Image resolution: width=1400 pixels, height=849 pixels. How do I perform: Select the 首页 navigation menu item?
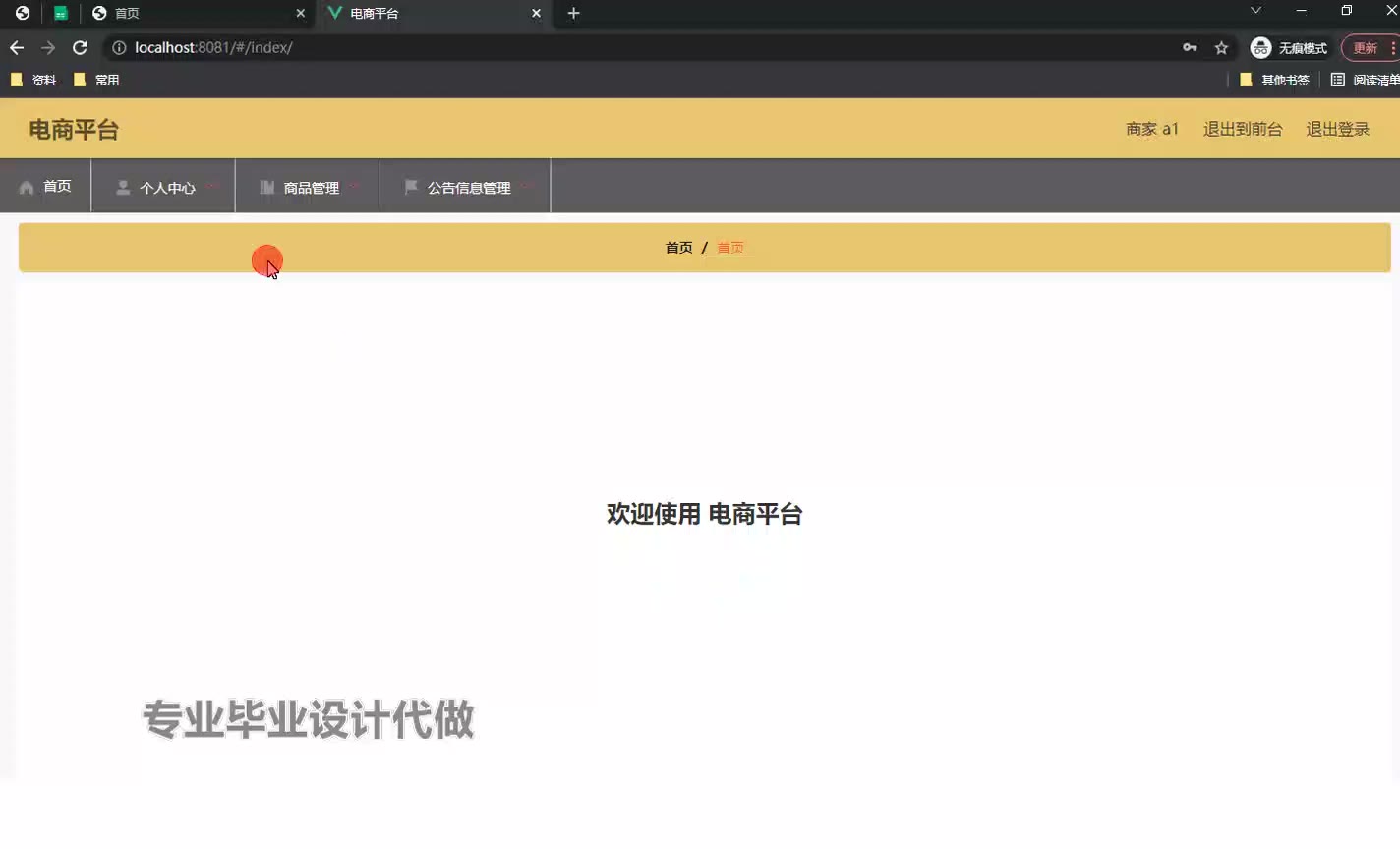click(45, 186)
